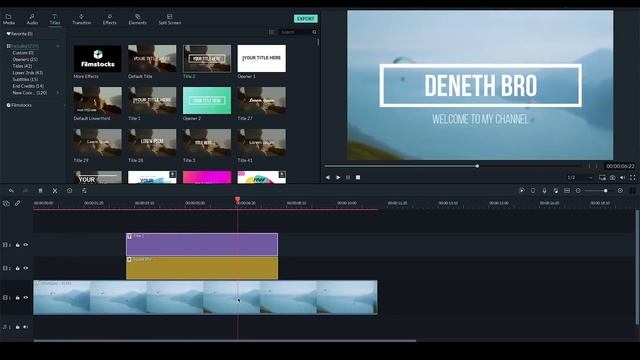Switch to the Titles tab
Screen dimensions: 640x360
[x=55, y=19]
